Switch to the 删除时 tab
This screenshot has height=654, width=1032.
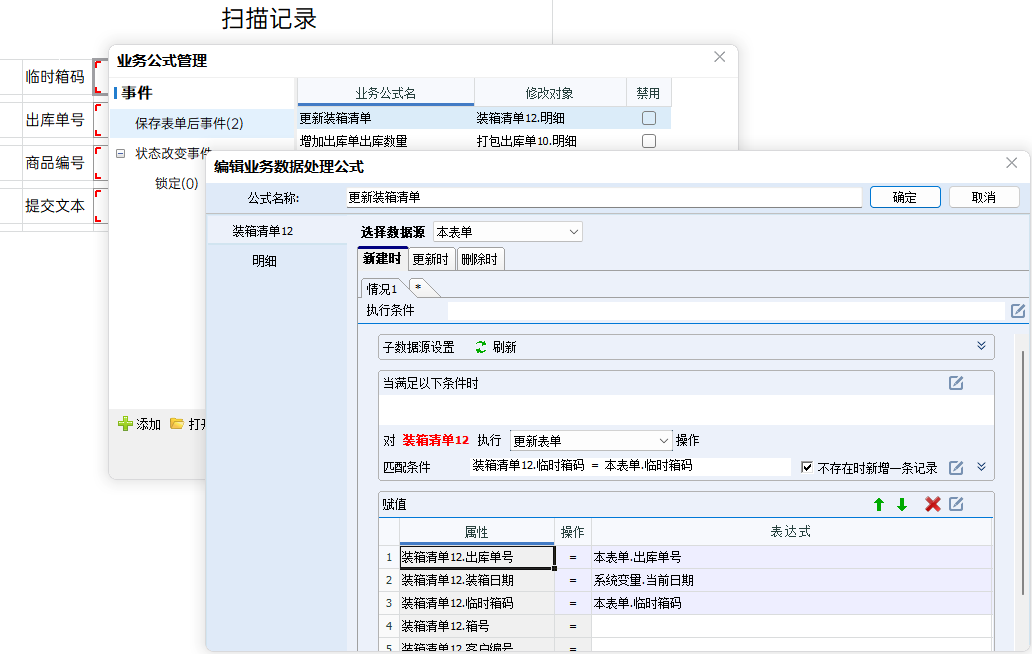click(480, 259)
